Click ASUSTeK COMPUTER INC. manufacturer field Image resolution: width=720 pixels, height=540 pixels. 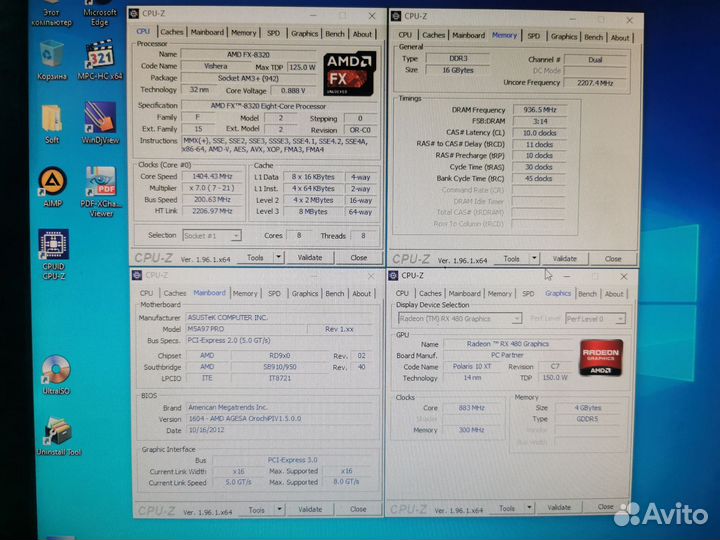(x=280, y=318)
